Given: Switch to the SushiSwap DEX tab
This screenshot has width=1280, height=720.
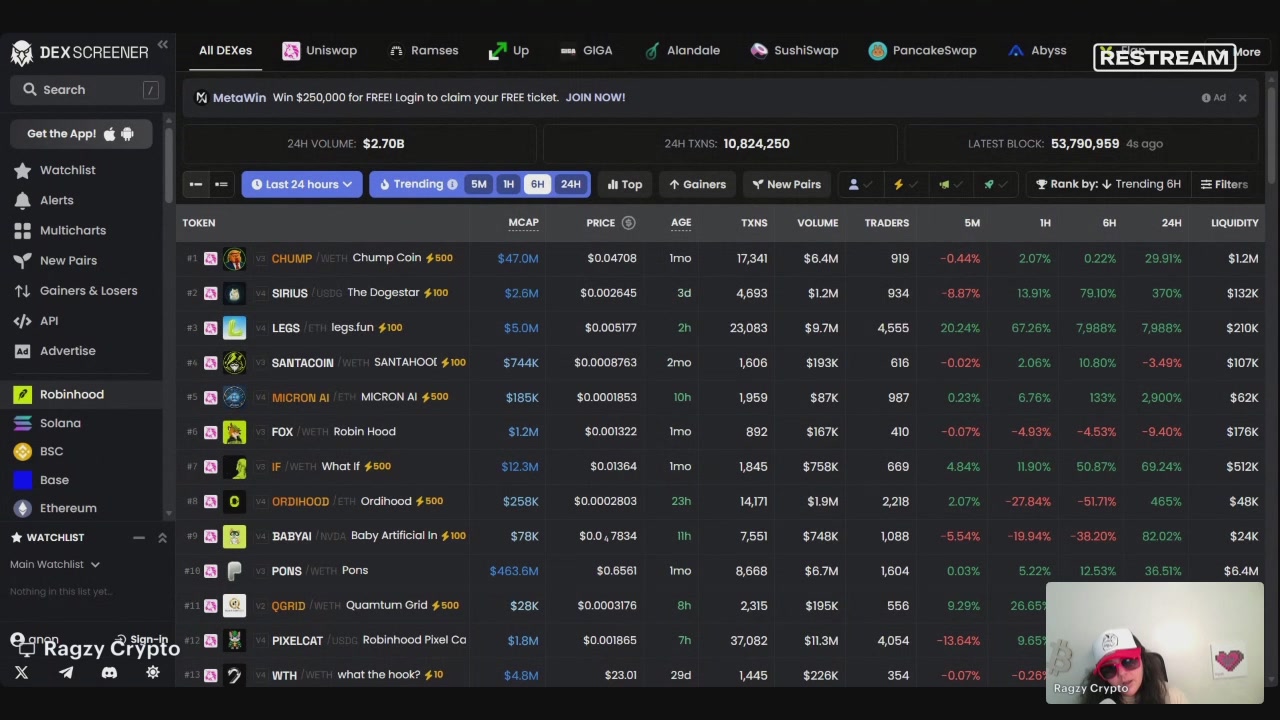Looking at the screenshot, I should tap(795, 51).
